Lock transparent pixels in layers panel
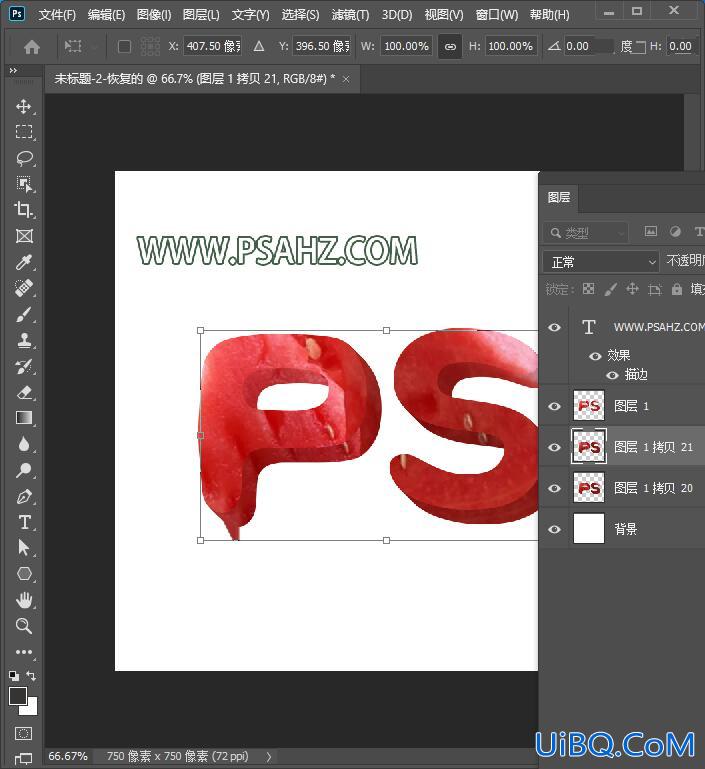 [588, 289]
